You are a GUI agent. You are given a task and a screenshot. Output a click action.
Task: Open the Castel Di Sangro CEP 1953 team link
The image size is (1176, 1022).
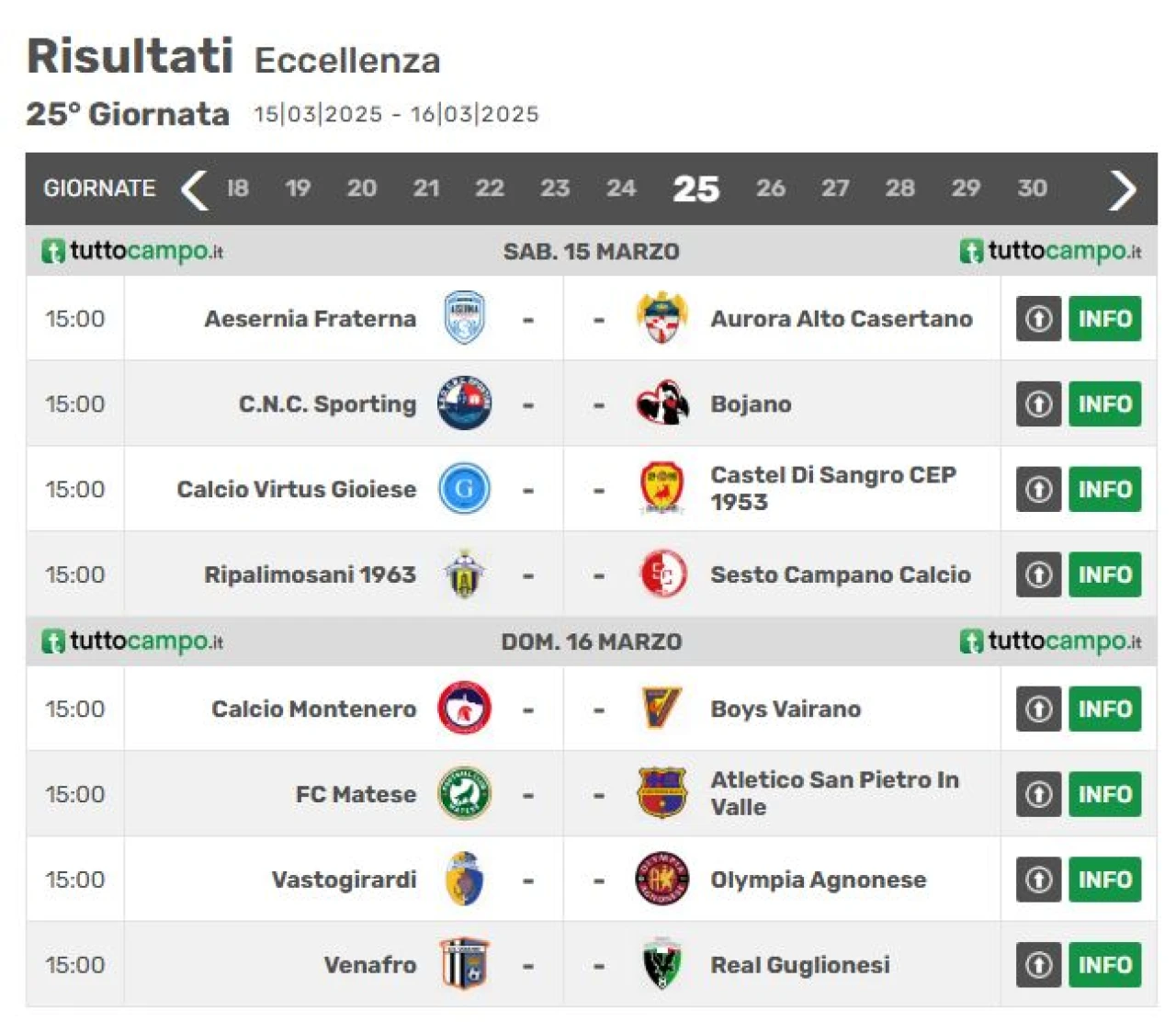(x=833, y=489)
